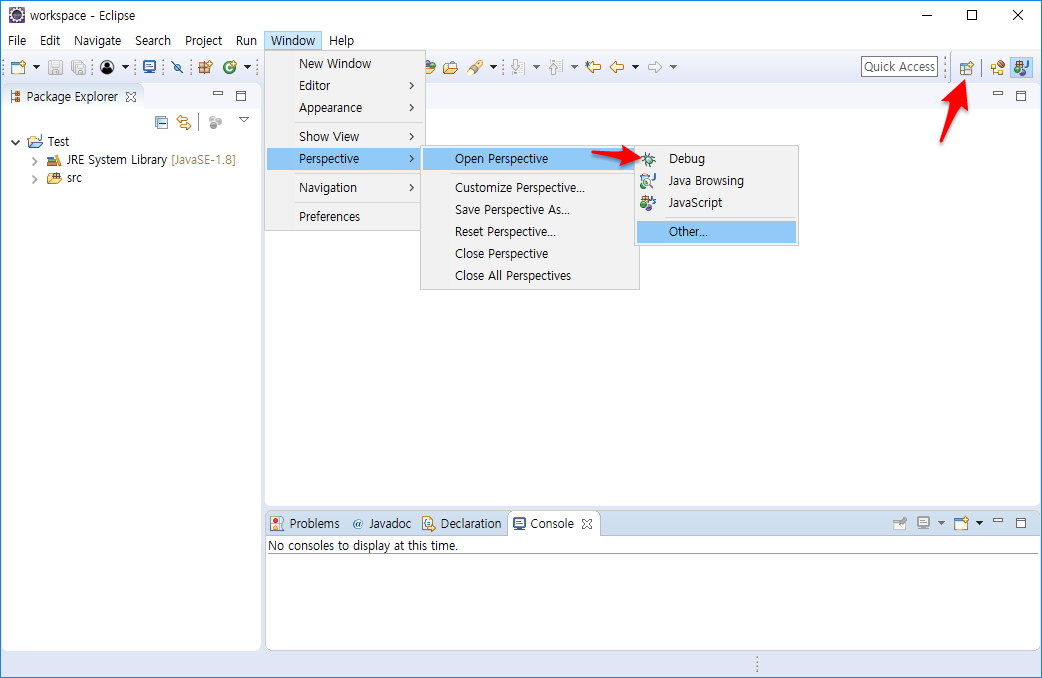Switch to the Java EE perspective icon
Screen dimensions: 1042x678
coord(997,67)
